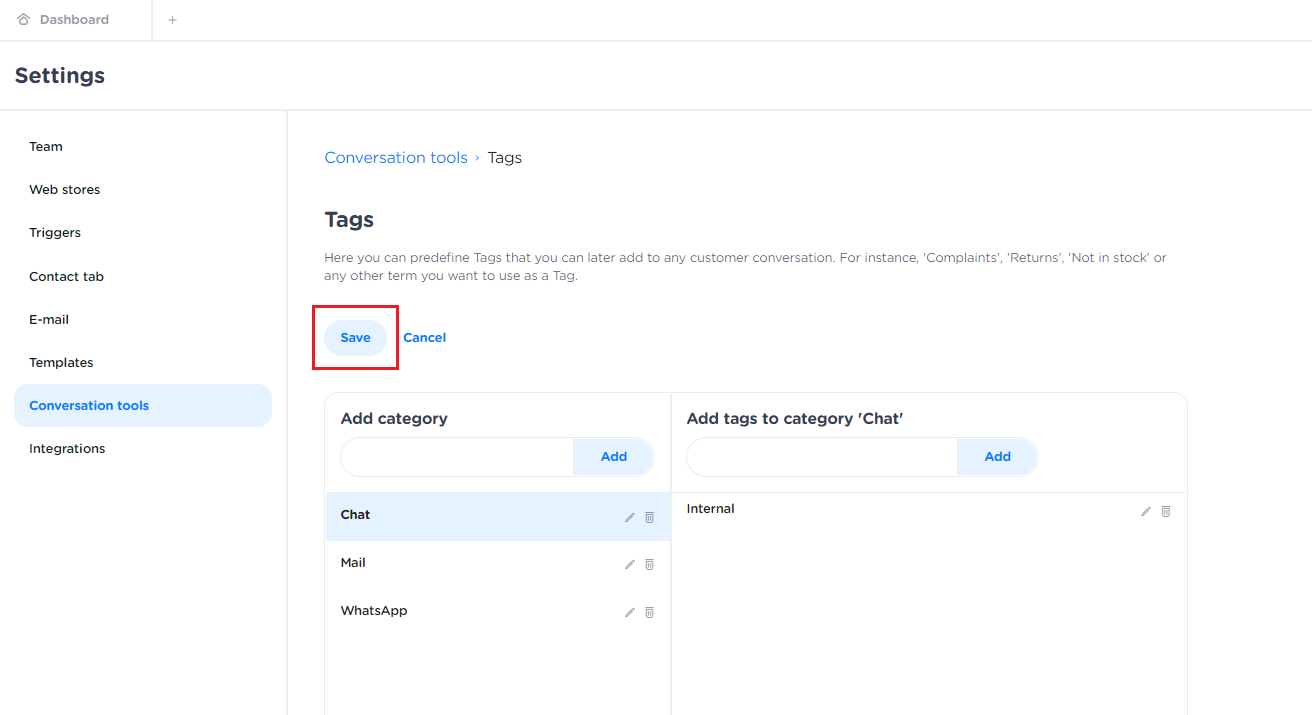The height and width of the screenshot is (715, 1312).
Task: Edit the WhatsApp category with pencil icon
Action: (629, 613)
